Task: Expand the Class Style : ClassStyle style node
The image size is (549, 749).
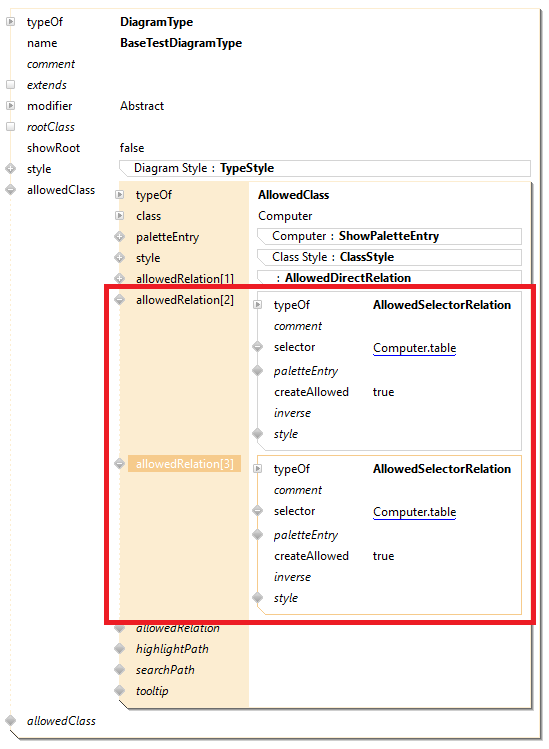Action: (119, 257)
